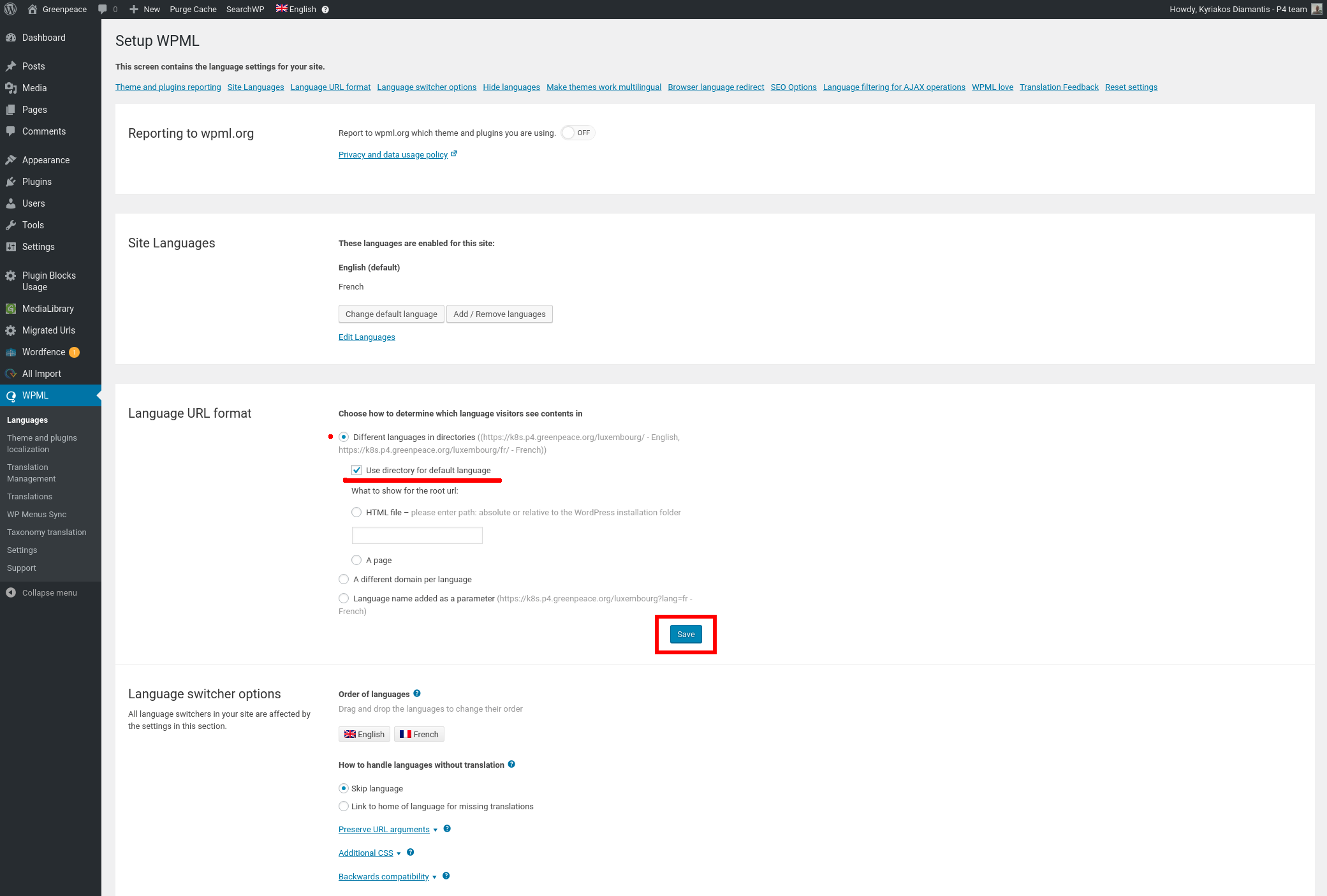Click the Greenpeace home icon
1327x896 pixels.
pos(33,9)
